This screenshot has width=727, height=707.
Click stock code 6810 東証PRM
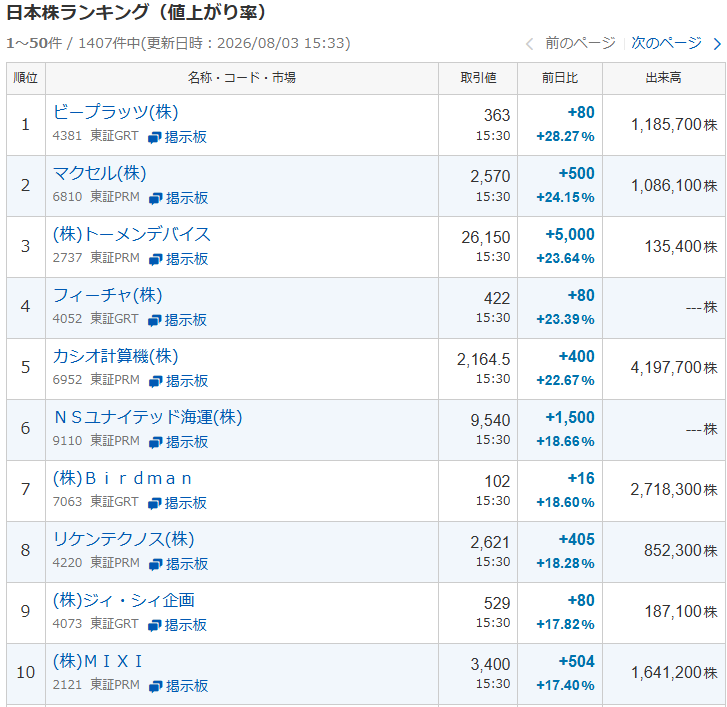pyautogui.click(x=96, y=197)
